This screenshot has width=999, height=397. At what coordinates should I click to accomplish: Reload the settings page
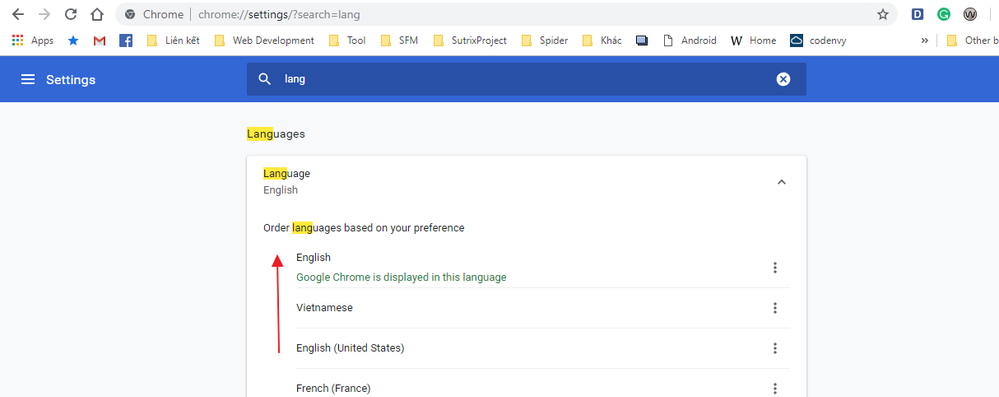pyautogui.click(x=71, y=14)
